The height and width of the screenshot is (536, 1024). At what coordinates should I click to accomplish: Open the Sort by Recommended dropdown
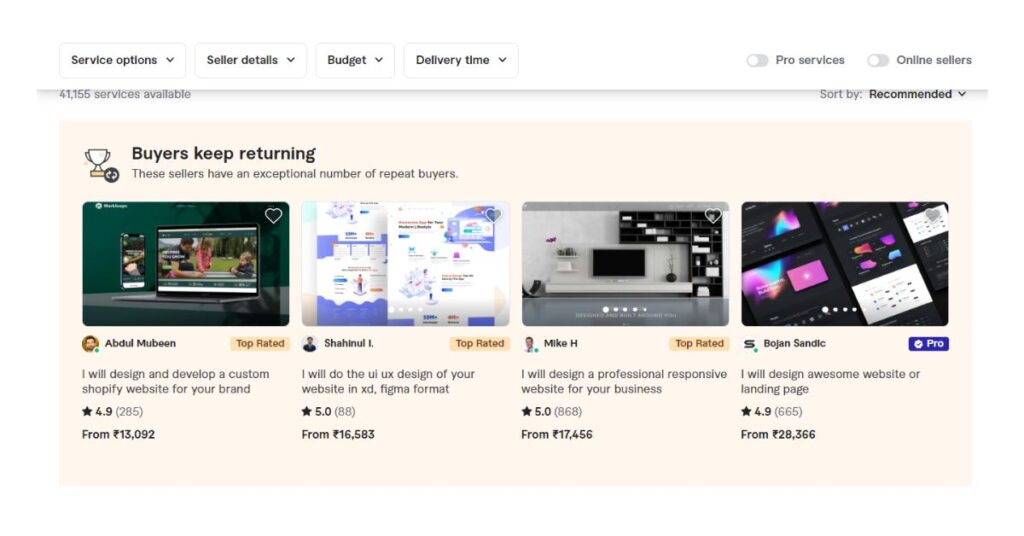coord(918,94)
